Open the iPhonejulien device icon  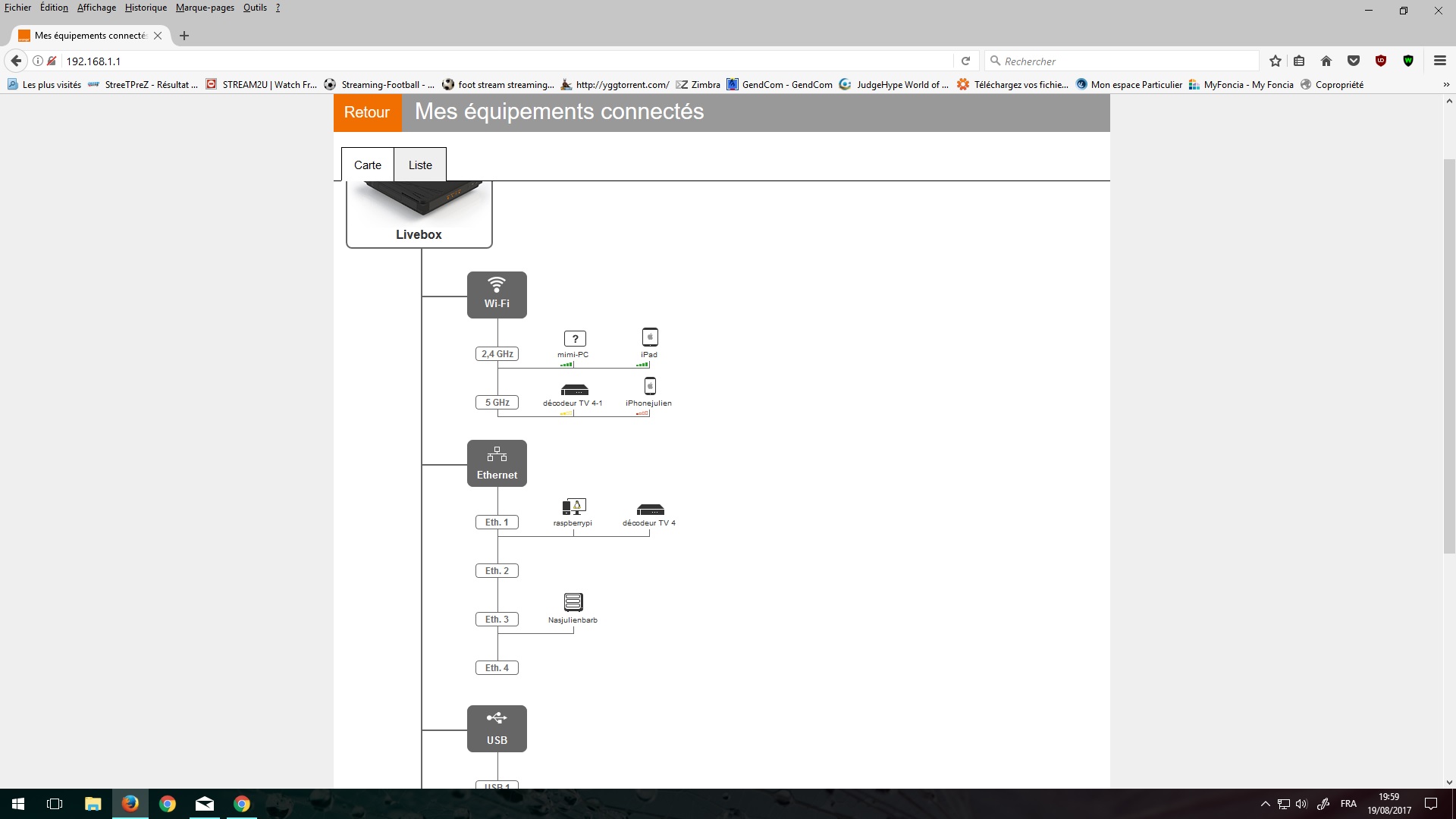coord(650,386)
